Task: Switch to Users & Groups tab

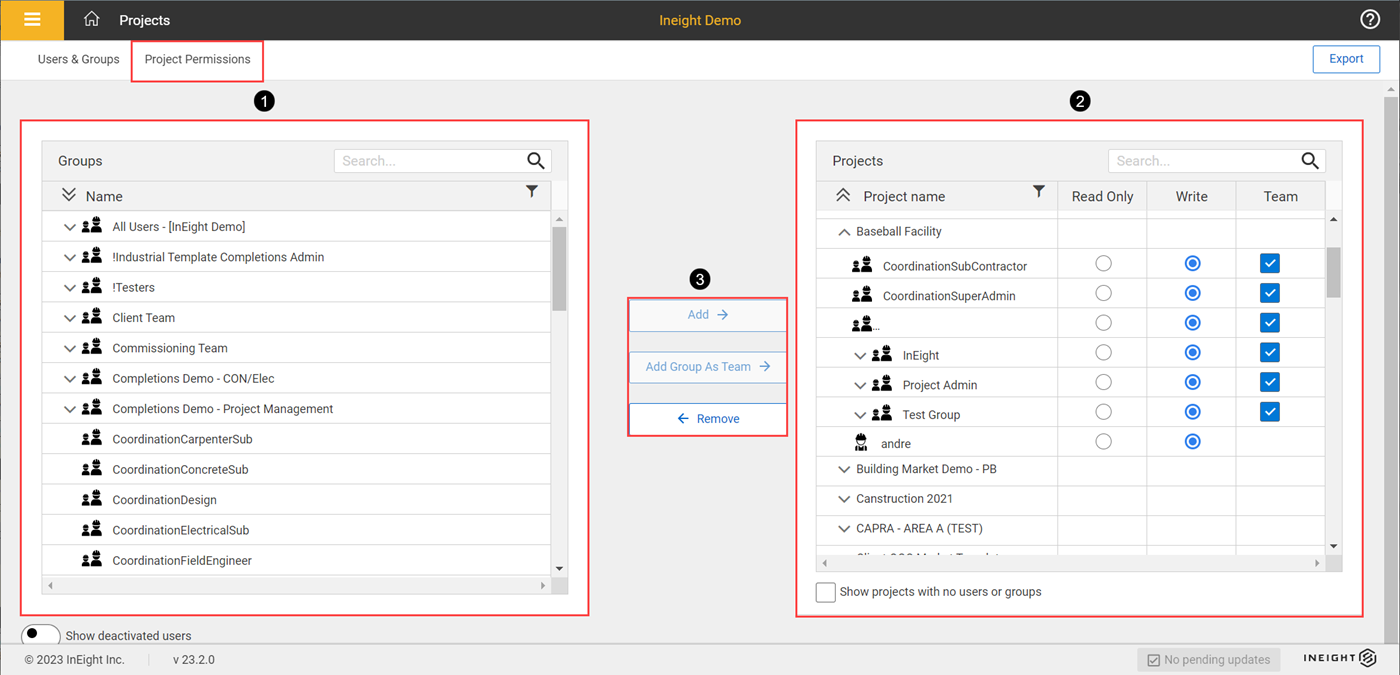Action: 78,60
